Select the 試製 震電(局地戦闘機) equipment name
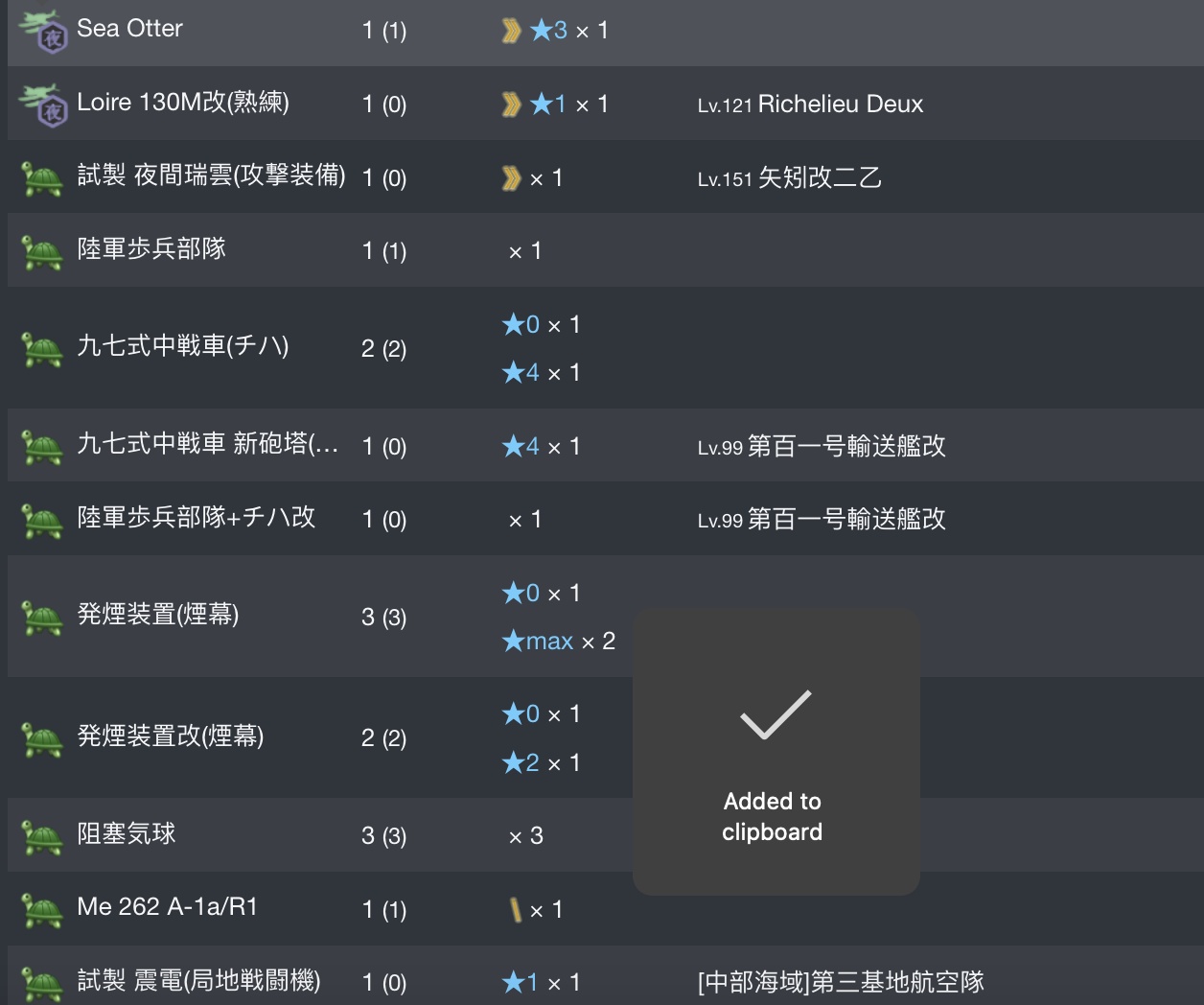 199,981
